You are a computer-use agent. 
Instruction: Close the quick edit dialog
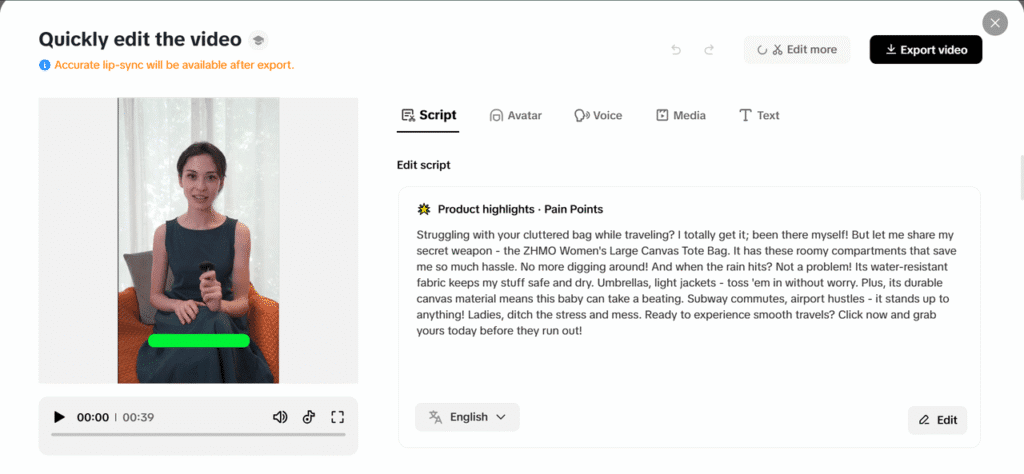[993, 22]
